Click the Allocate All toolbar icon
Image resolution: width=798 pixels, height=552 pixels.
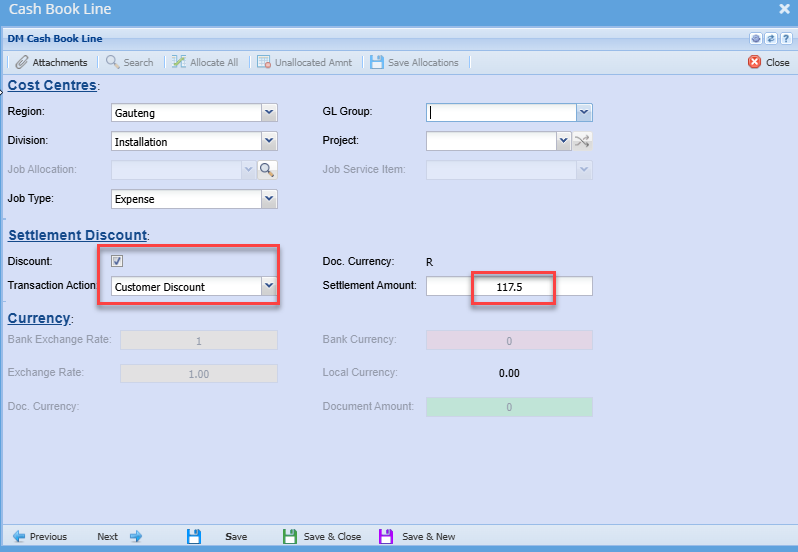[179, 62]
